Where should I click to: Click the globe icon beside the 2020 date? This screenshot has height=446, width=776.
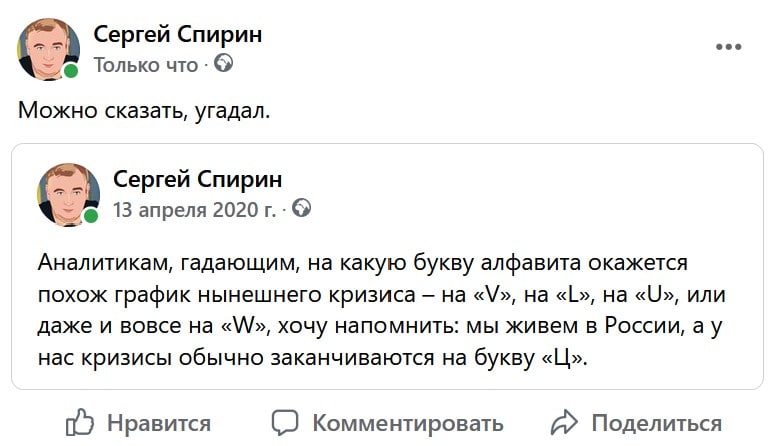[301, 209]
